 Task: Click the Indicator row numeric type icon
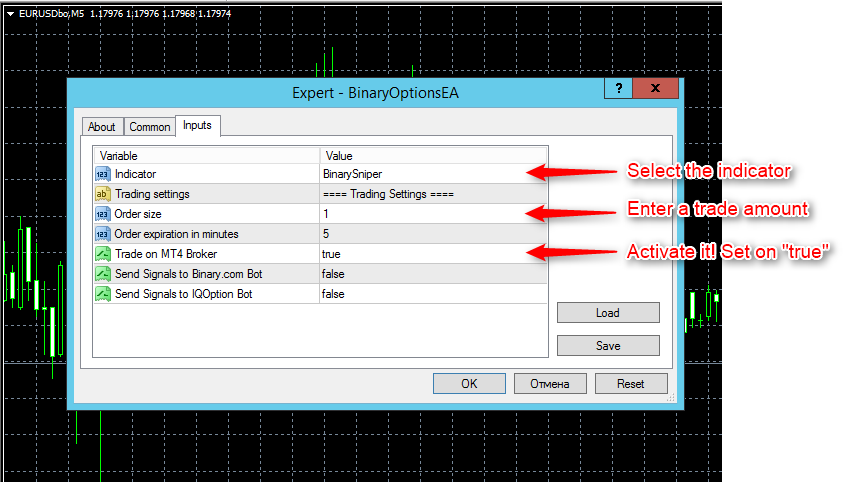click(103, 174)
